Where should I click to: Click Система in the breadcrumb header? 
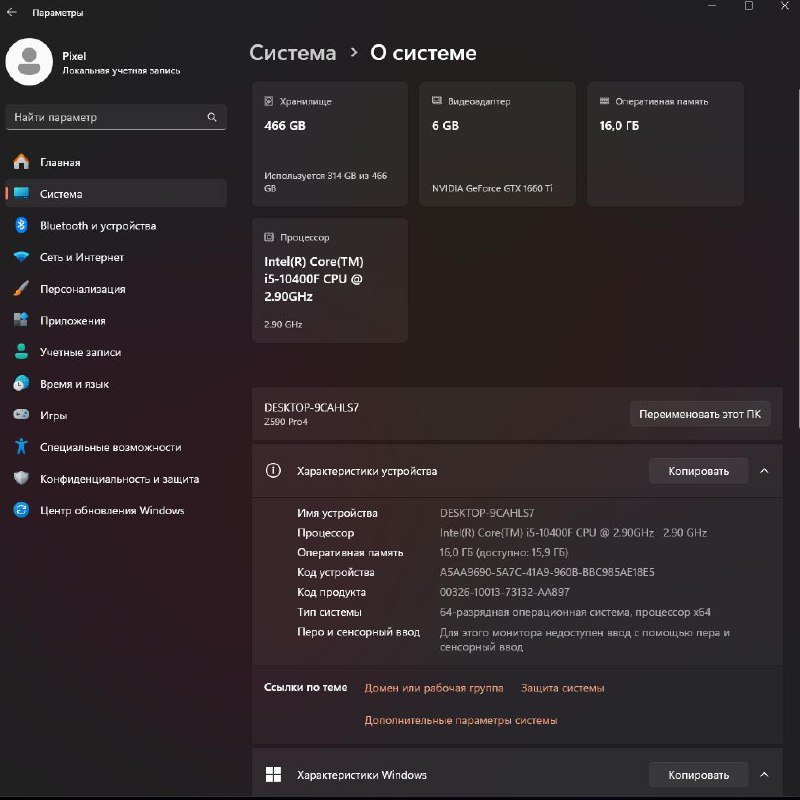click(291, 52)
